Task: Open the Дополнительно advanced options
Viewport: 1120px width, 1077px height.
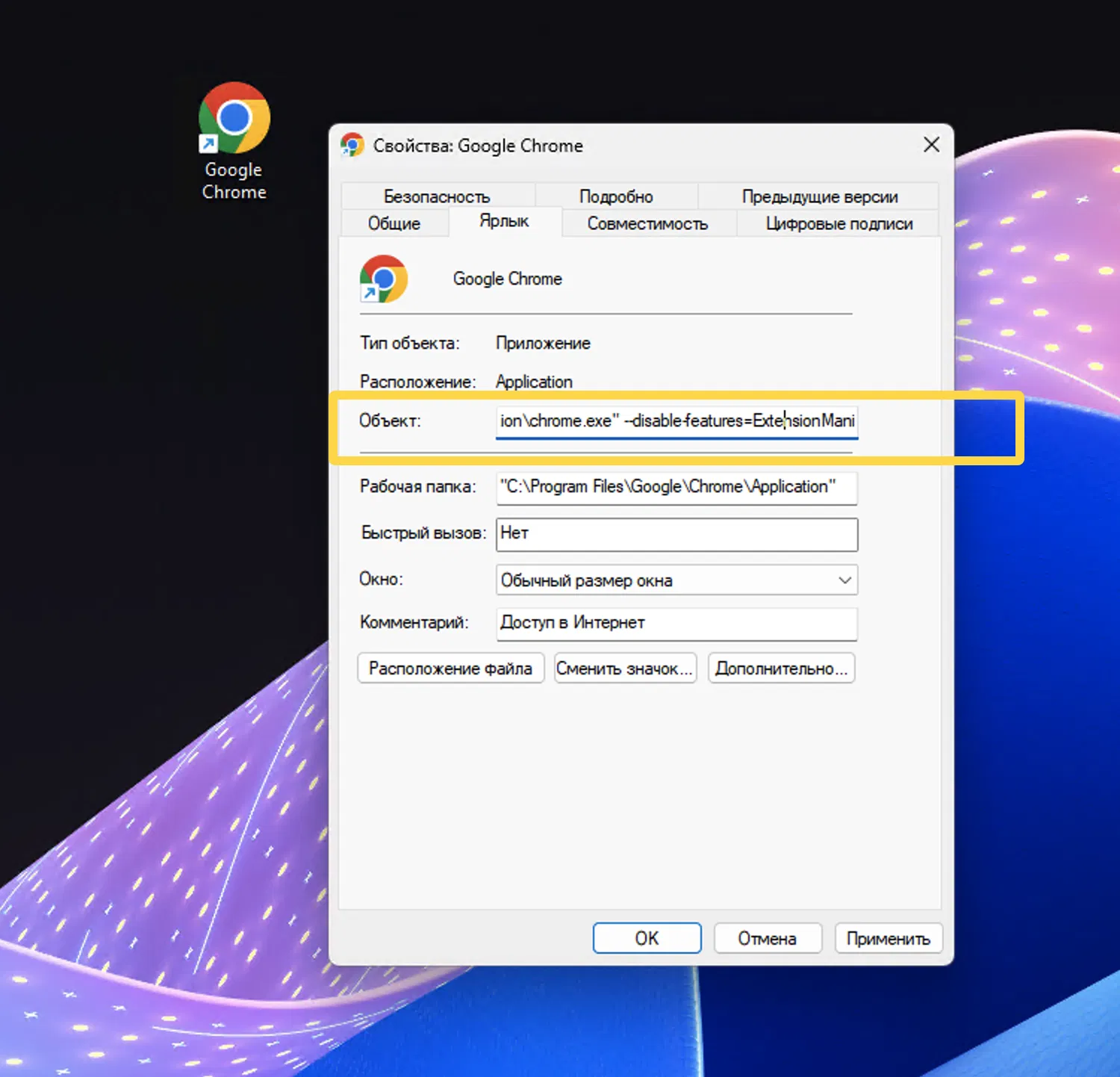Action: pyautogui.click(x=781, y=668)
